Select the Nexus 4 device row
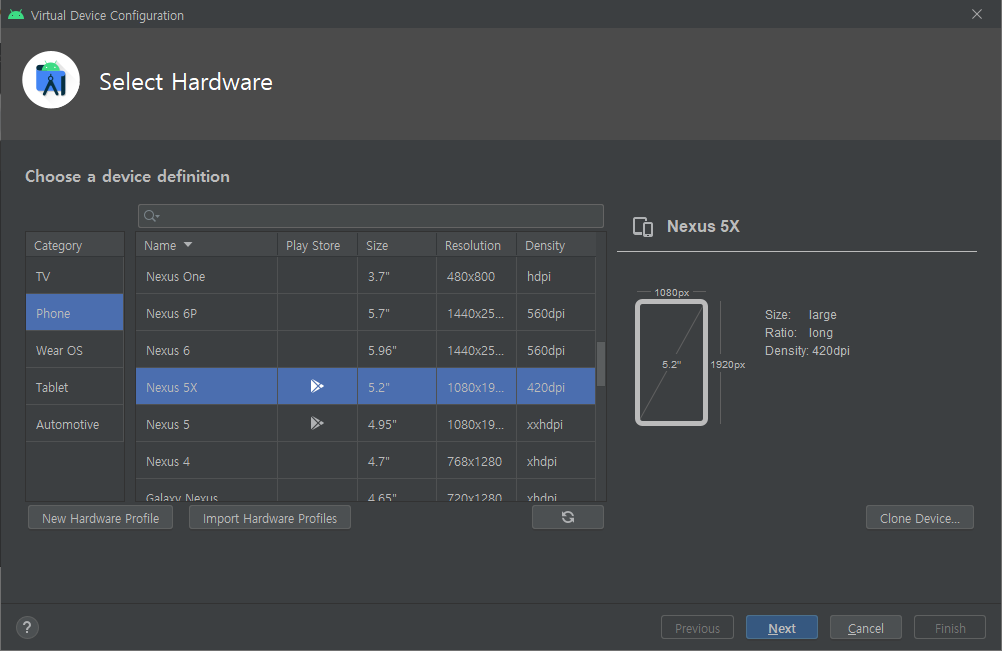Screen dimensions: 1002x651 pos(366,461)
